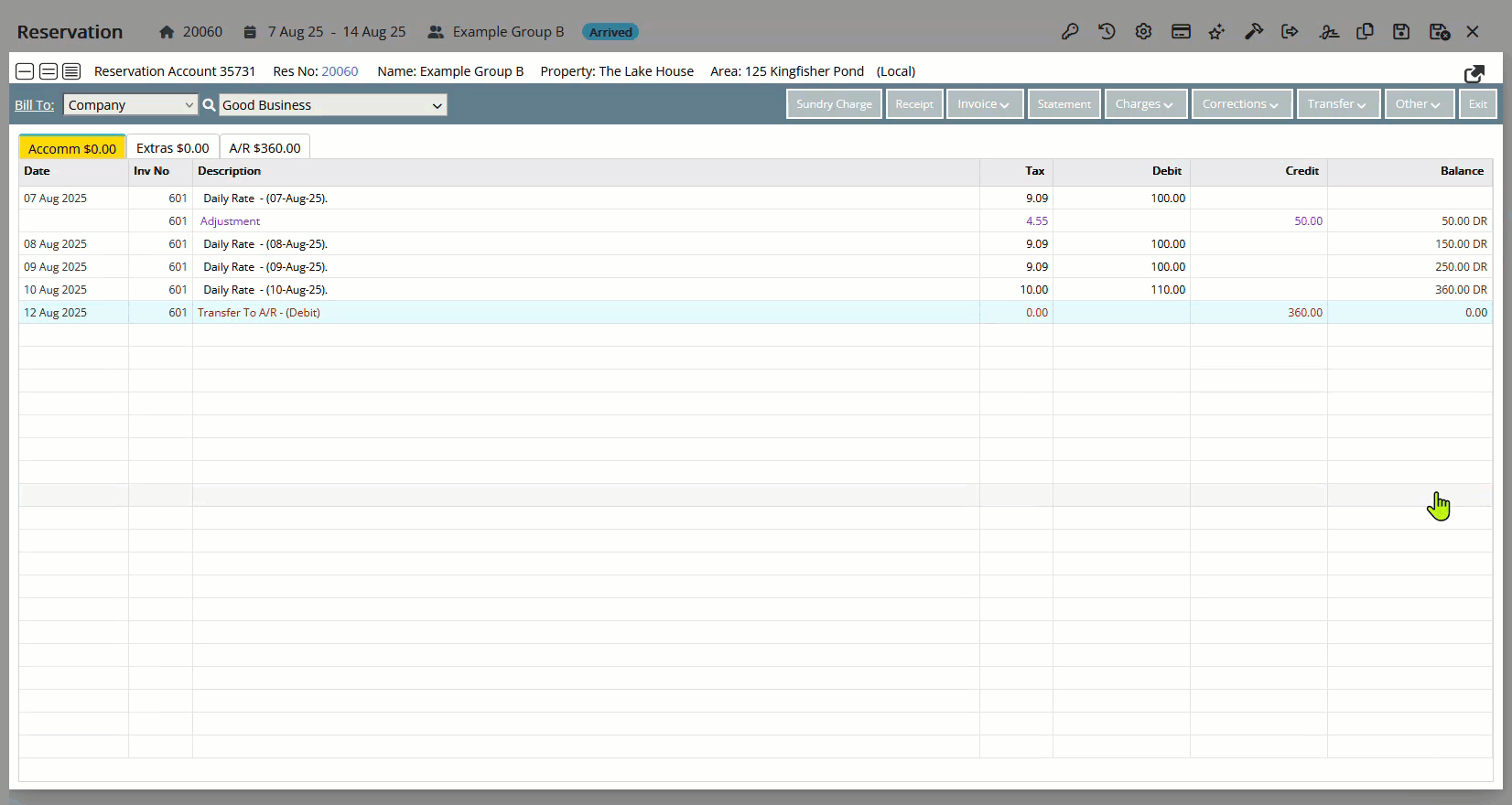Image resolution: width=1512 pixels, height=805 pixels.
Task: Select the two-line view icon
Action: pyautogui.click(x=49, y=71)
